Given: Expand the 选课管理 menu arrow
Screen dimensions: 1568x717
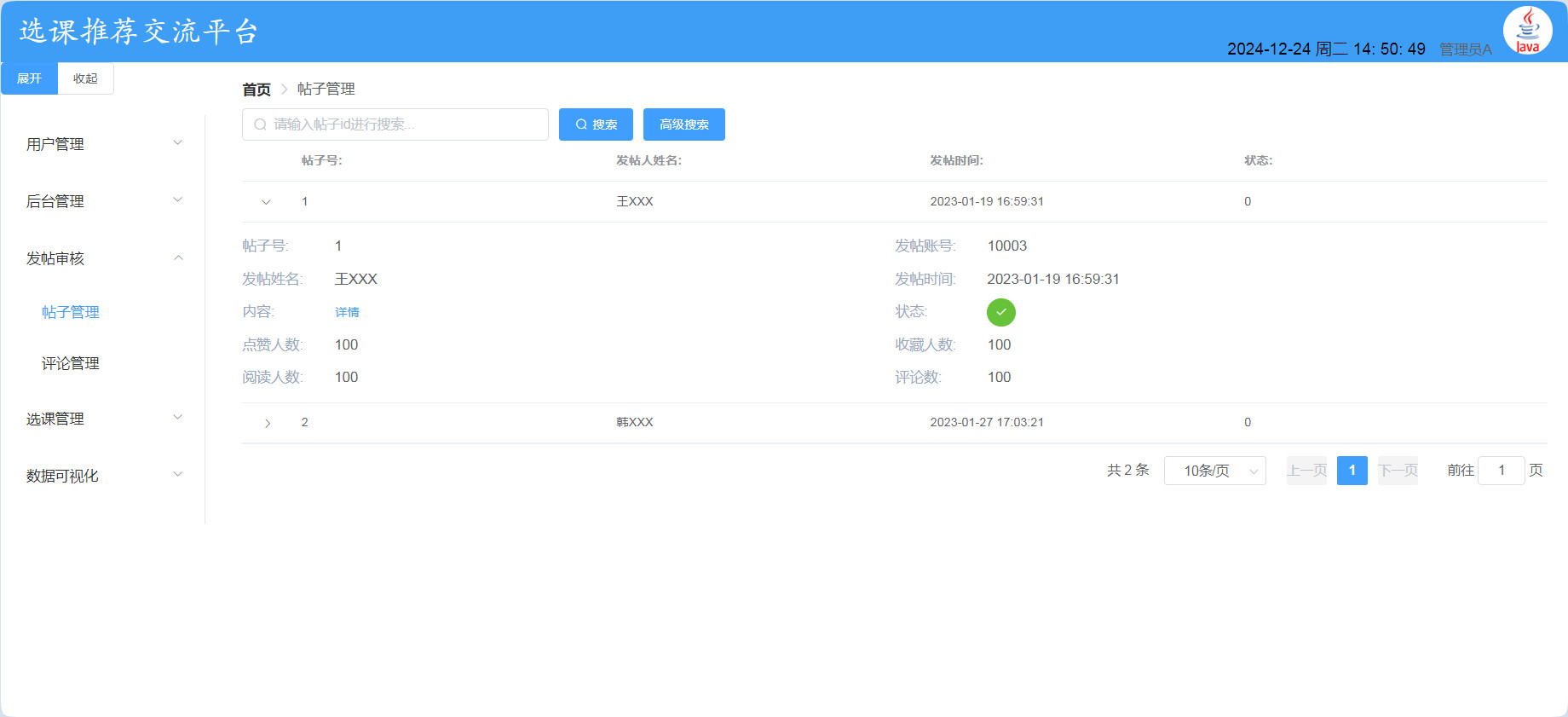Looking at the screenshot, I should pyautogui.click(x=178, y=418).
